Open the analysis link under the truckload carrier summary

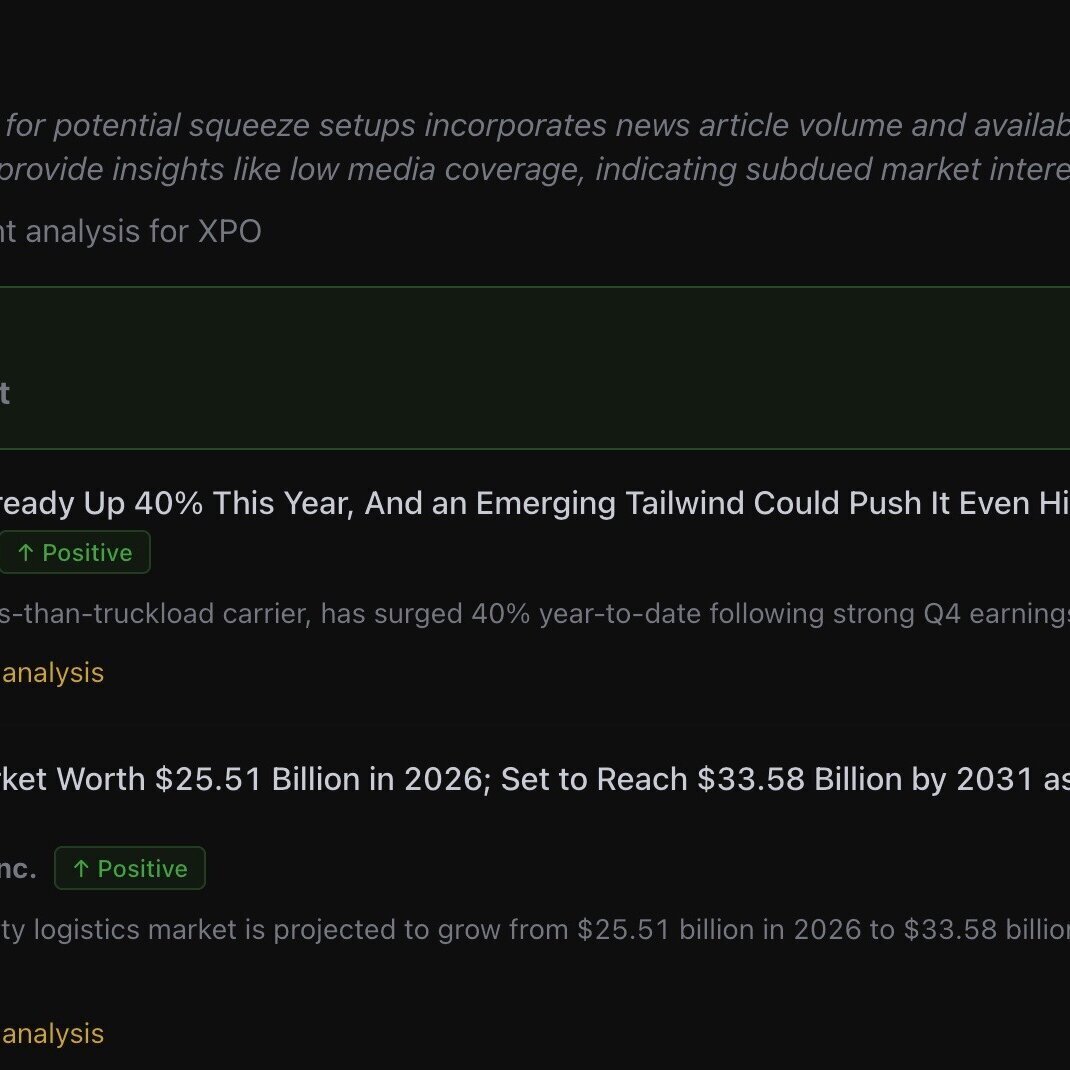(x=52, y=673)
